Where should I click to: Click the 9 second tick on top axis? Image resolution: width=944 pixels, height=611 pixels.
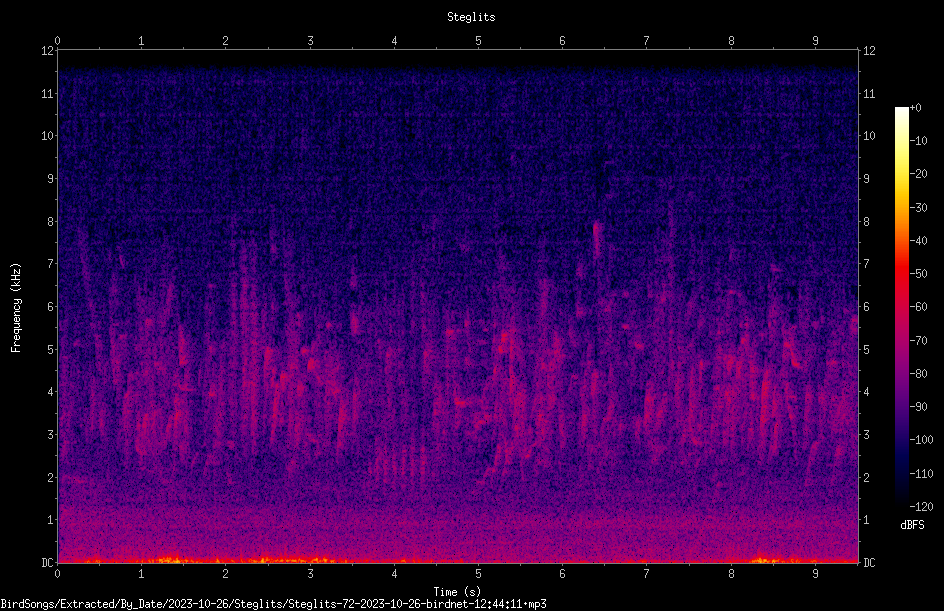click(815, 40)
